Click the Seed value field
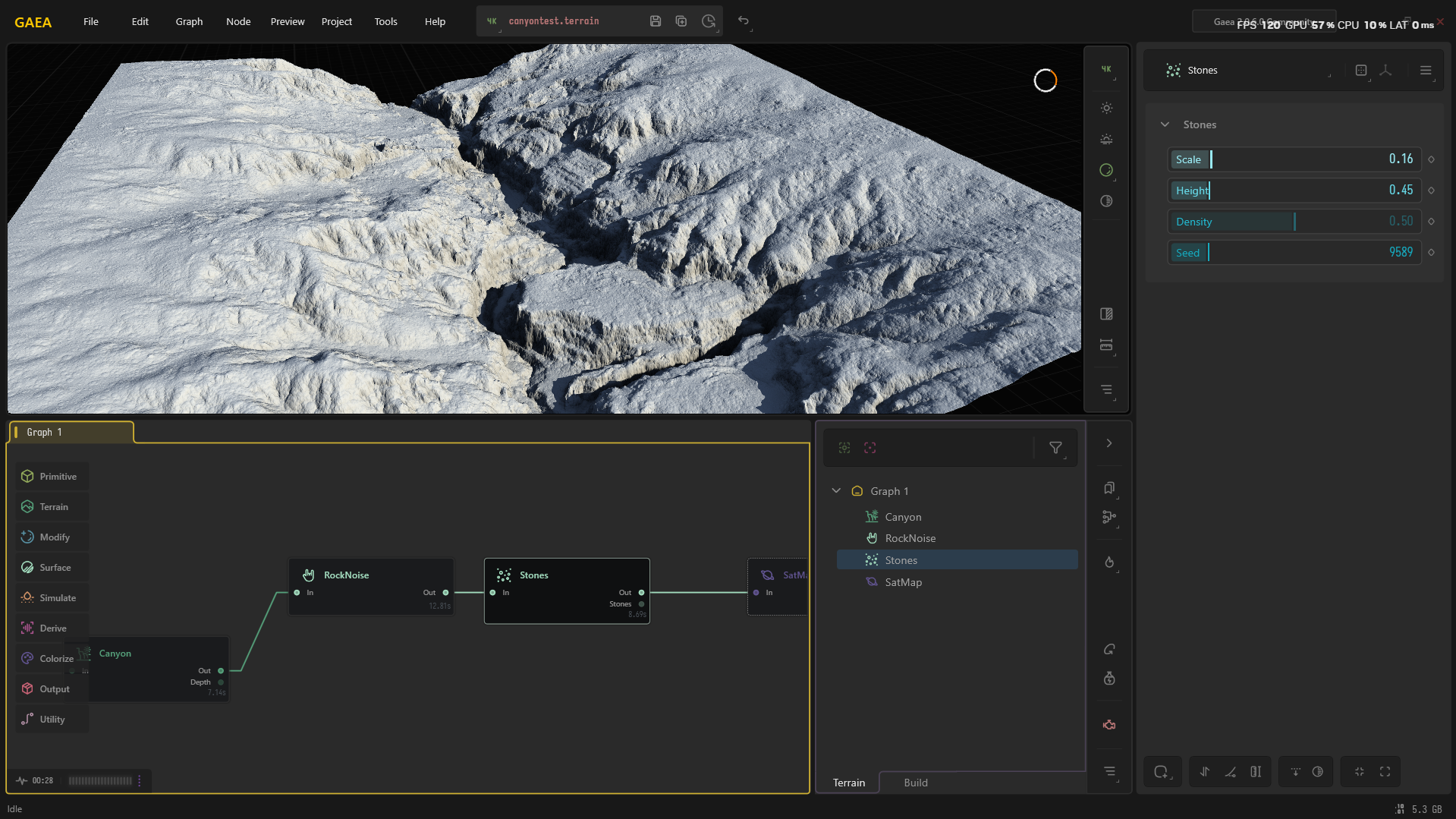The image size is (1456, 819). [1294, 253]
